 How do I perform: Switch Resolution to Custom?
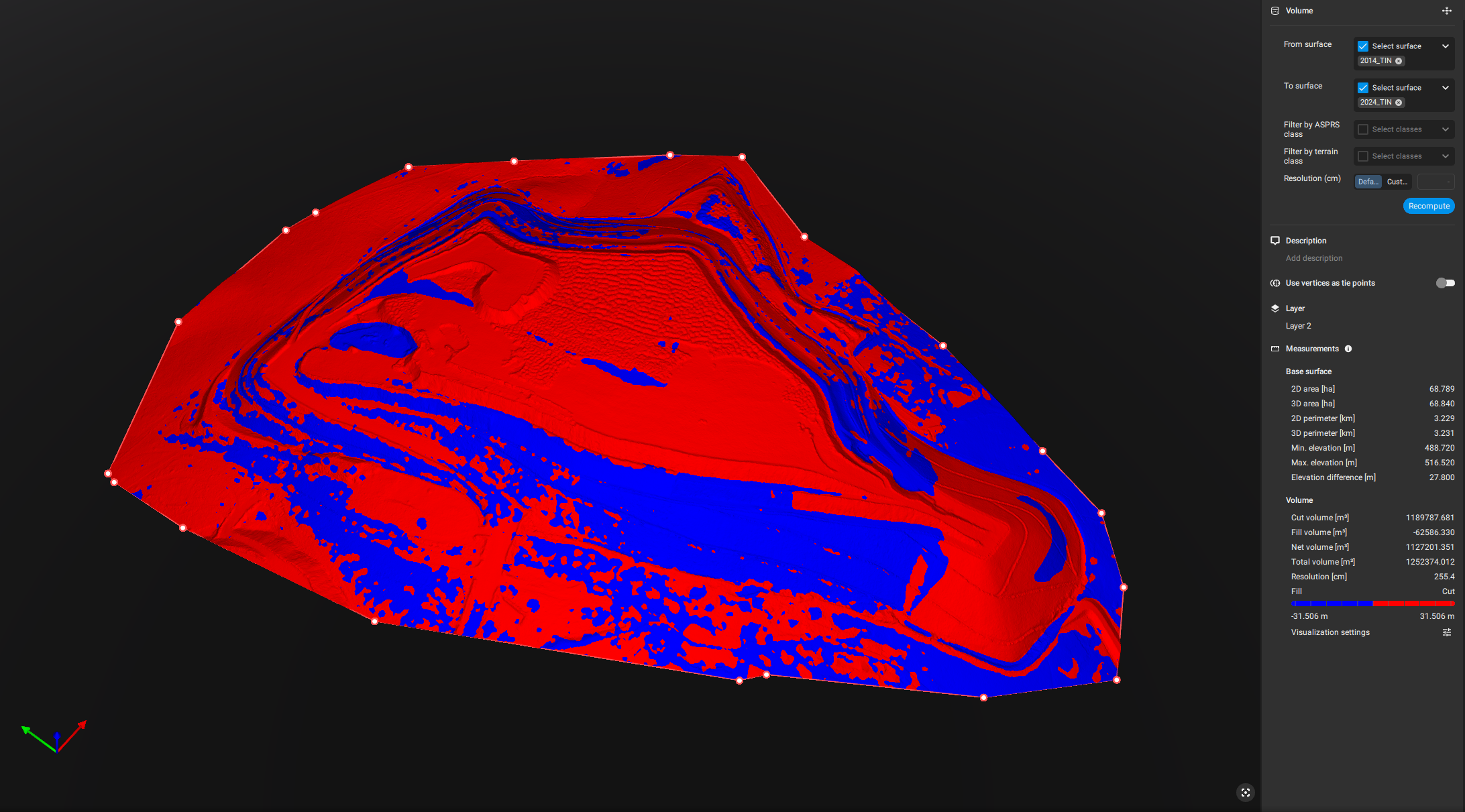(1397, 181)
